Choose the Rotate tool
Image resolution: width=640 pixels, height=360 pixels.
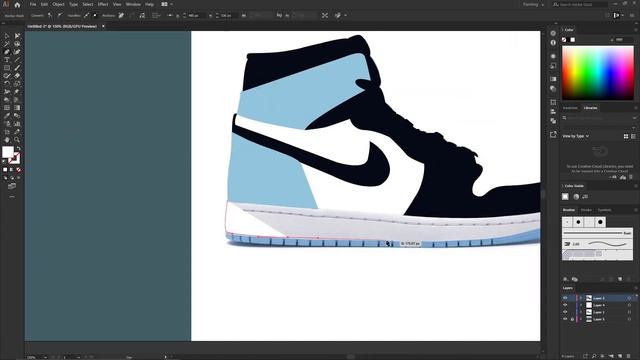(7, 84)
